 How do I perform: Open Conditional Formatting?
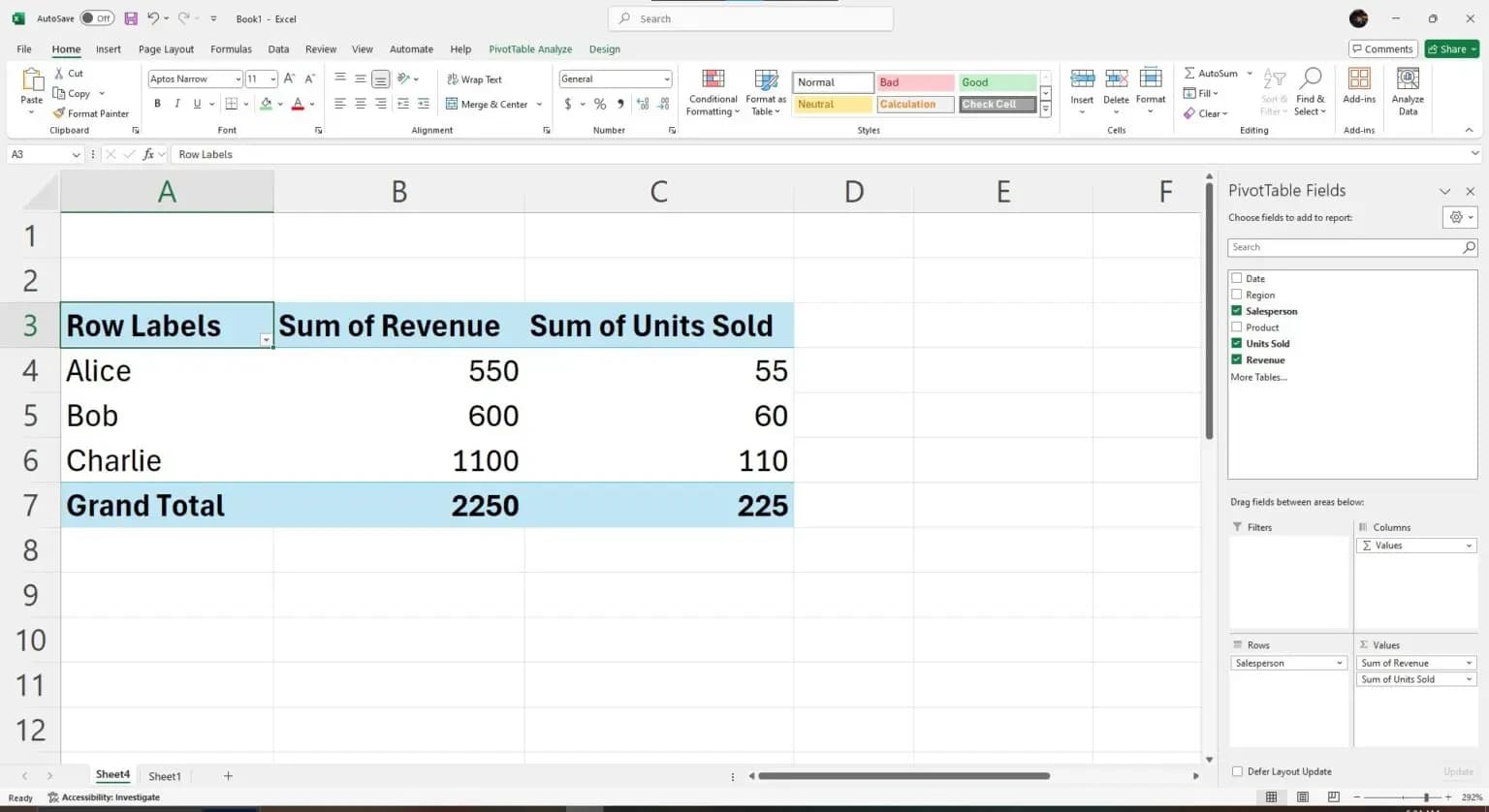click(x=713, y=93)
